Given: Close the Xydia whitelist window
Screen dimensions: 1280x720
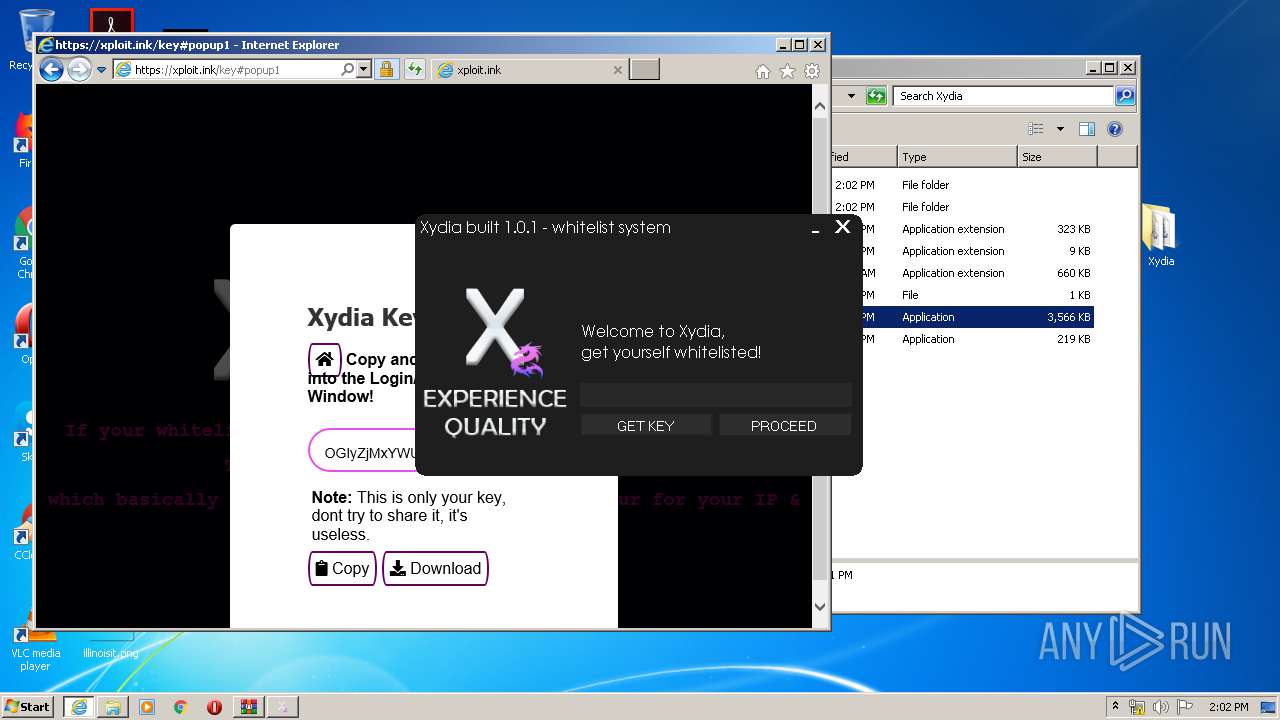Looking at the screenshot, I should click(843, 227).
